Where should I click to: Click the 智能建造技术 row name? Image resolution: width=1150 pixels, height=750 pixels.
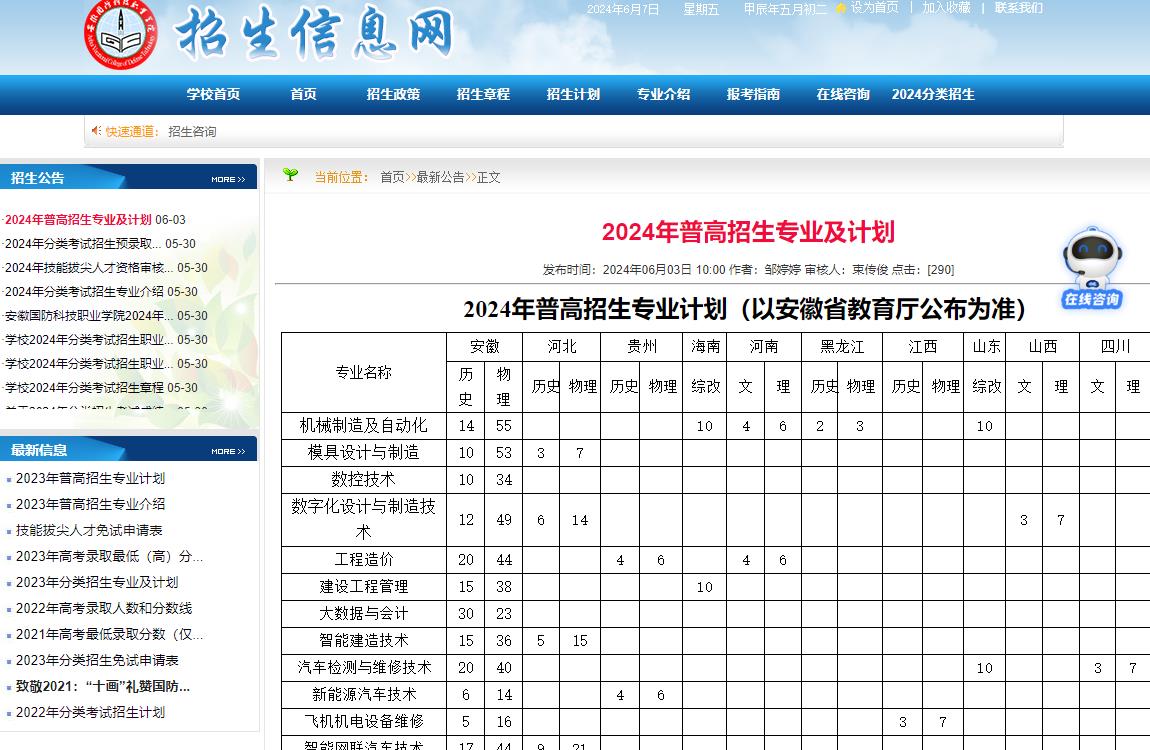tap(364, 641)
